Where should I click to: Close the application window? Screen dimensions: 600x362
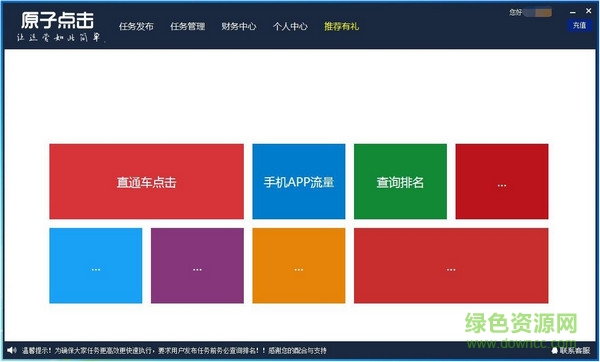[589, 11]
